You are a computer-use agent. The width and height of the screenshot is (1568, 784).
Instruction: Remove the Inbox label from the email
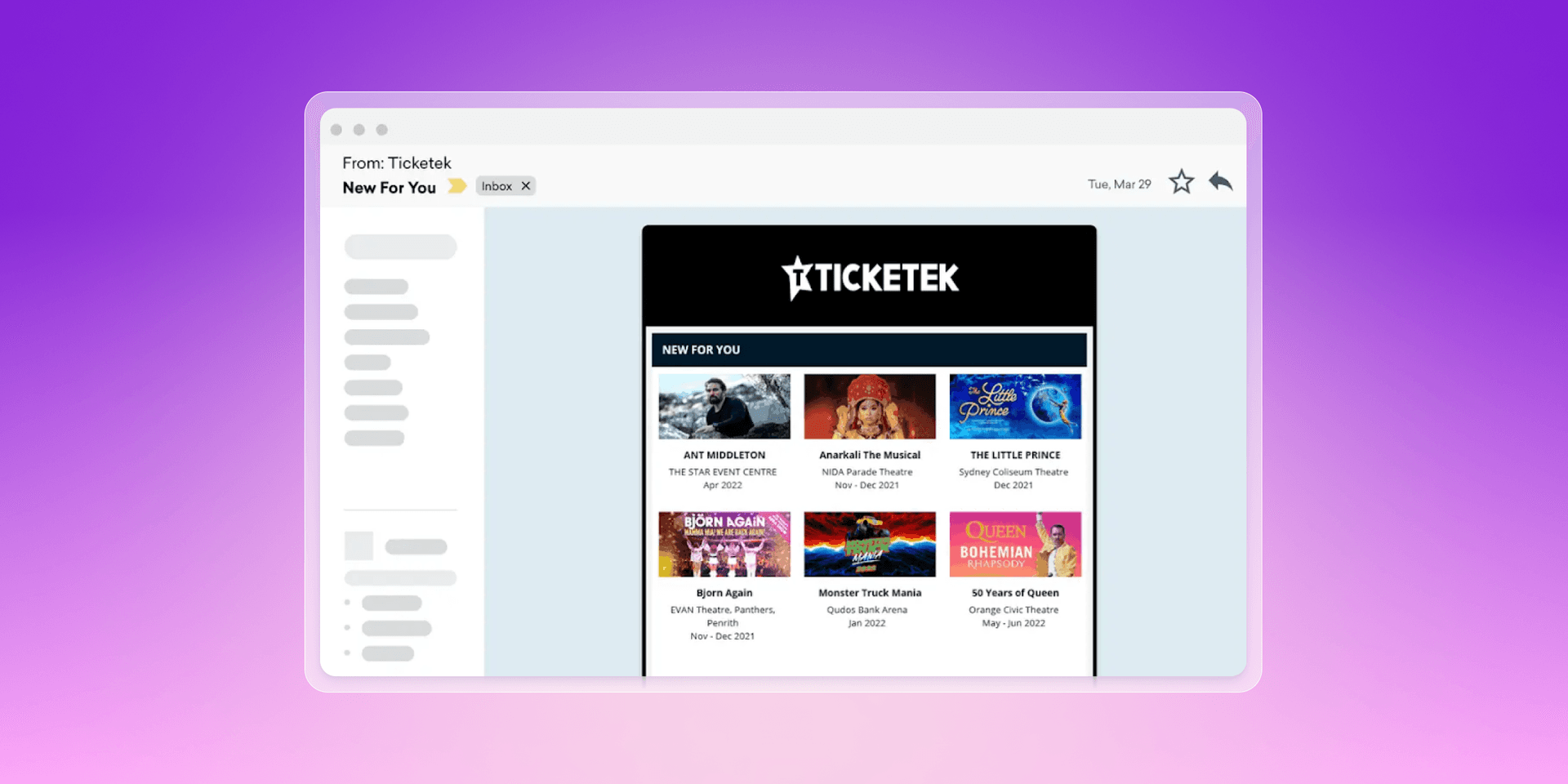525,185
